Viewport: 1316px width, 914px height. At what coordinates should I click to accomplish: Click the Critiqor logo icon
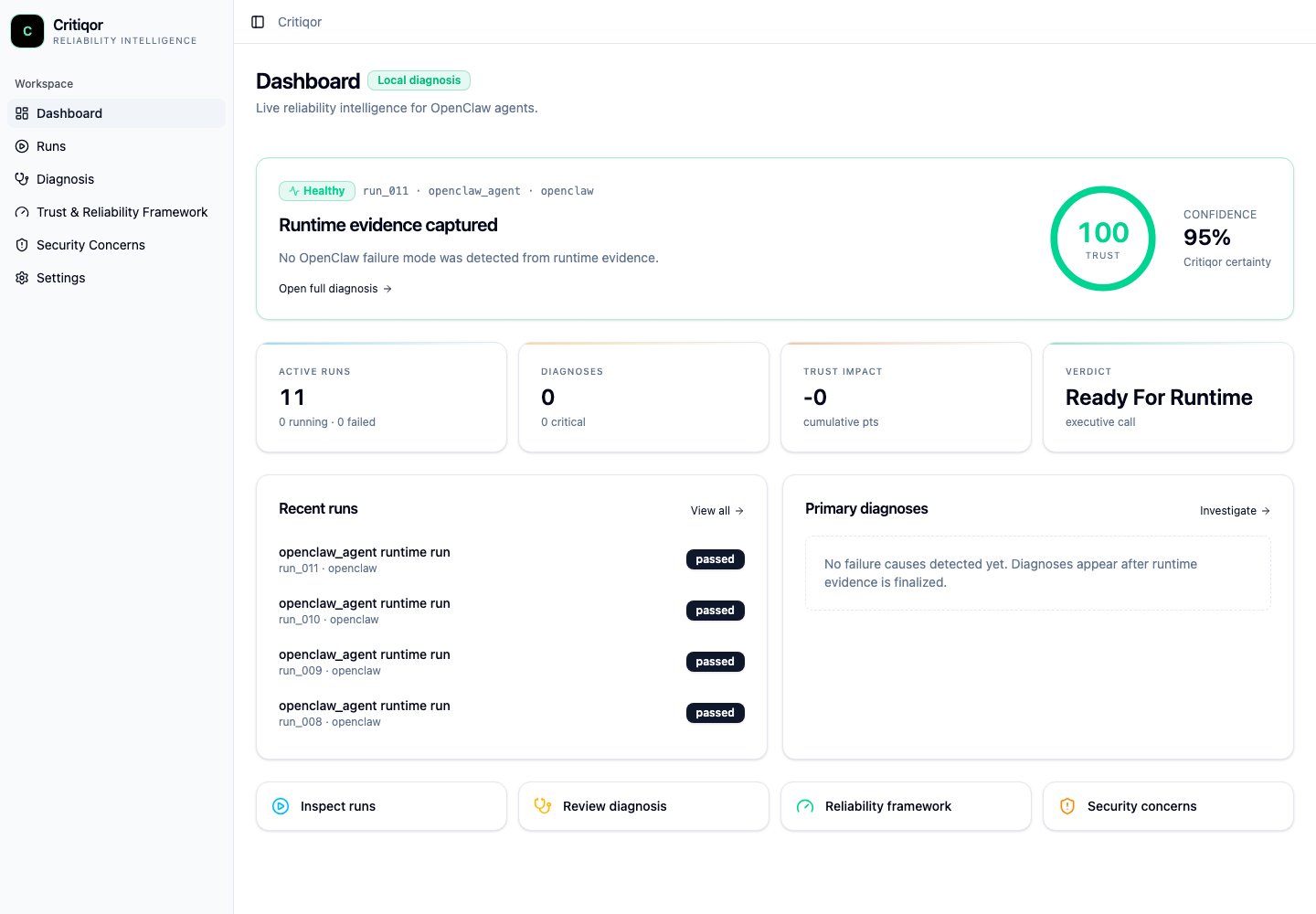pos(27,31)
